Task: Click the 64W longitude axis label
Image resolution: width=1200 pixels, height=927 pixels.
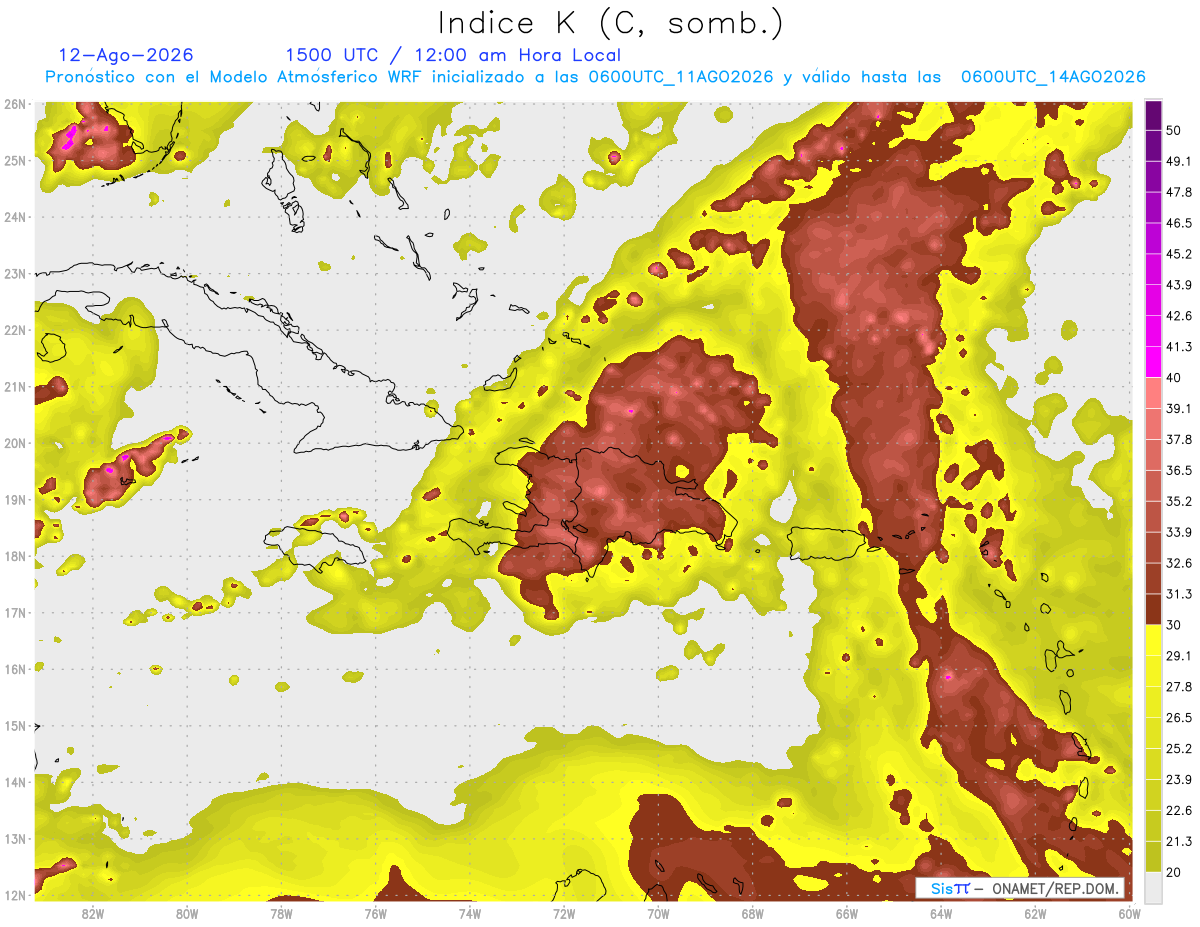Action: (x=941, y=914)
